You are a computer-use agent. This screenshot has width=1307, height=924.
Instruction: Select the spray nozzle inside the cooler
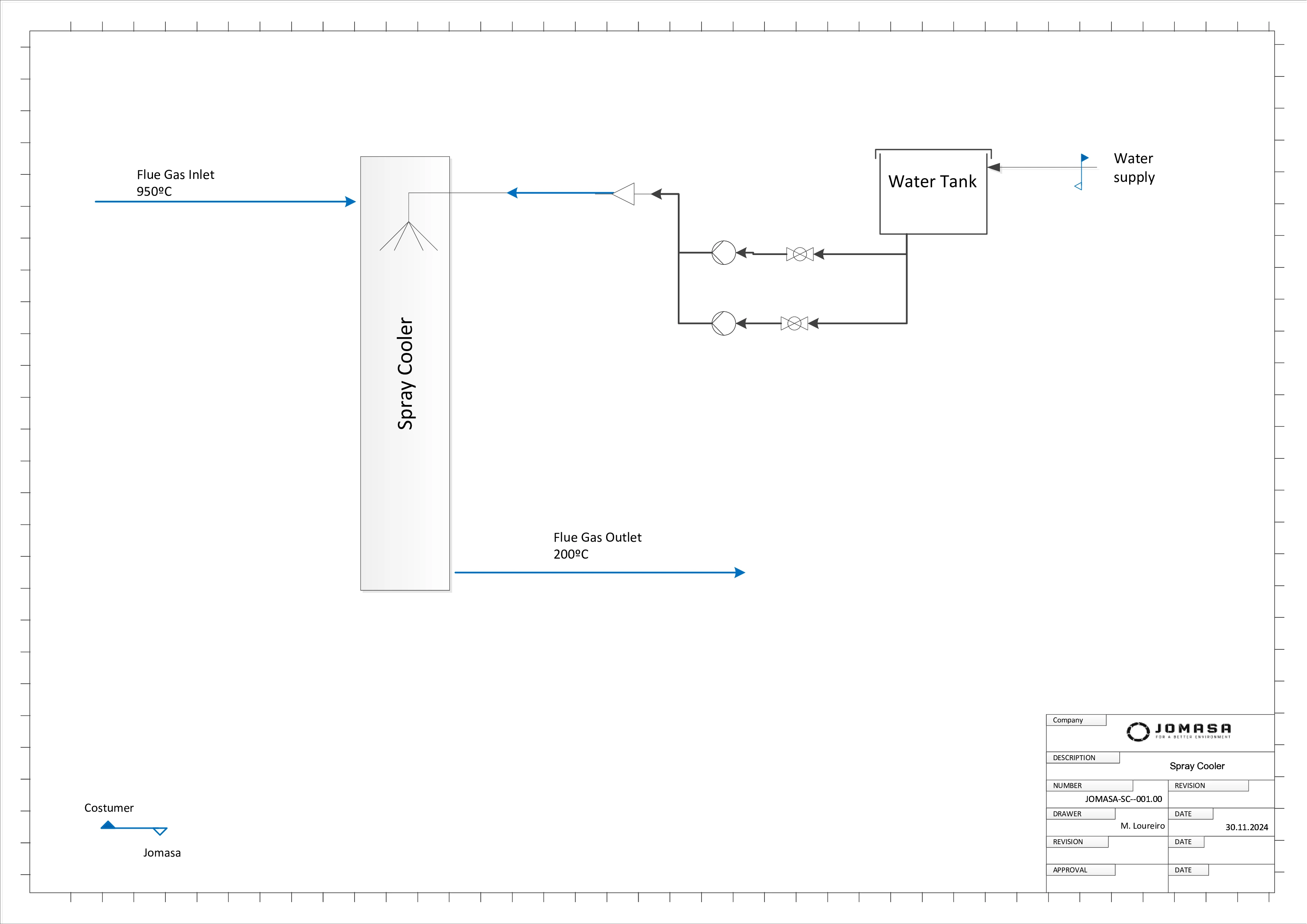[x=409, y=235]
